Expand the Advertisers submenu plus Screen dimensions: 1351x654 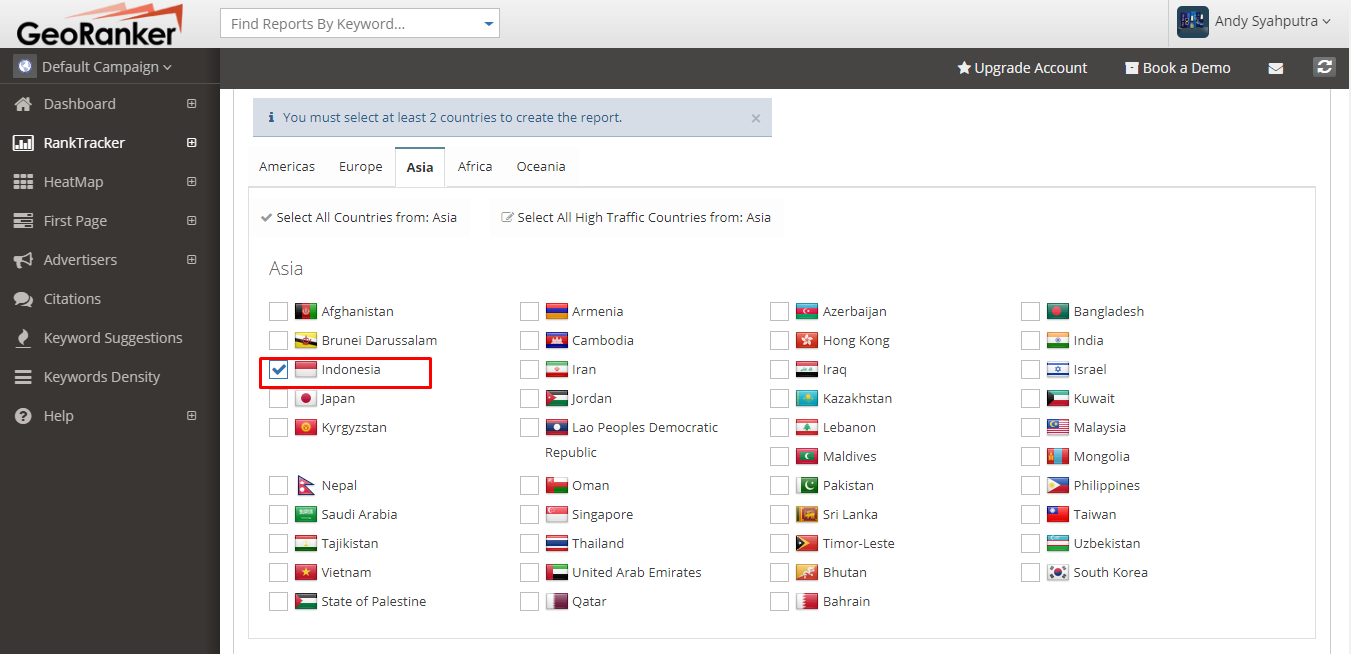click(192, 260)
